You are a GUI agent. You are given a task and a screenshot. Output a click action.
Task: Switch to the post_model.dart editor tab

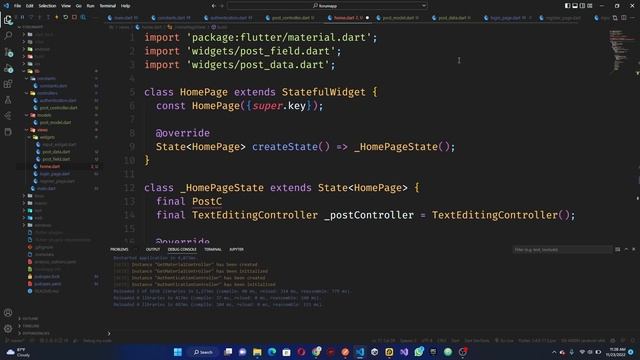[398, 18]
